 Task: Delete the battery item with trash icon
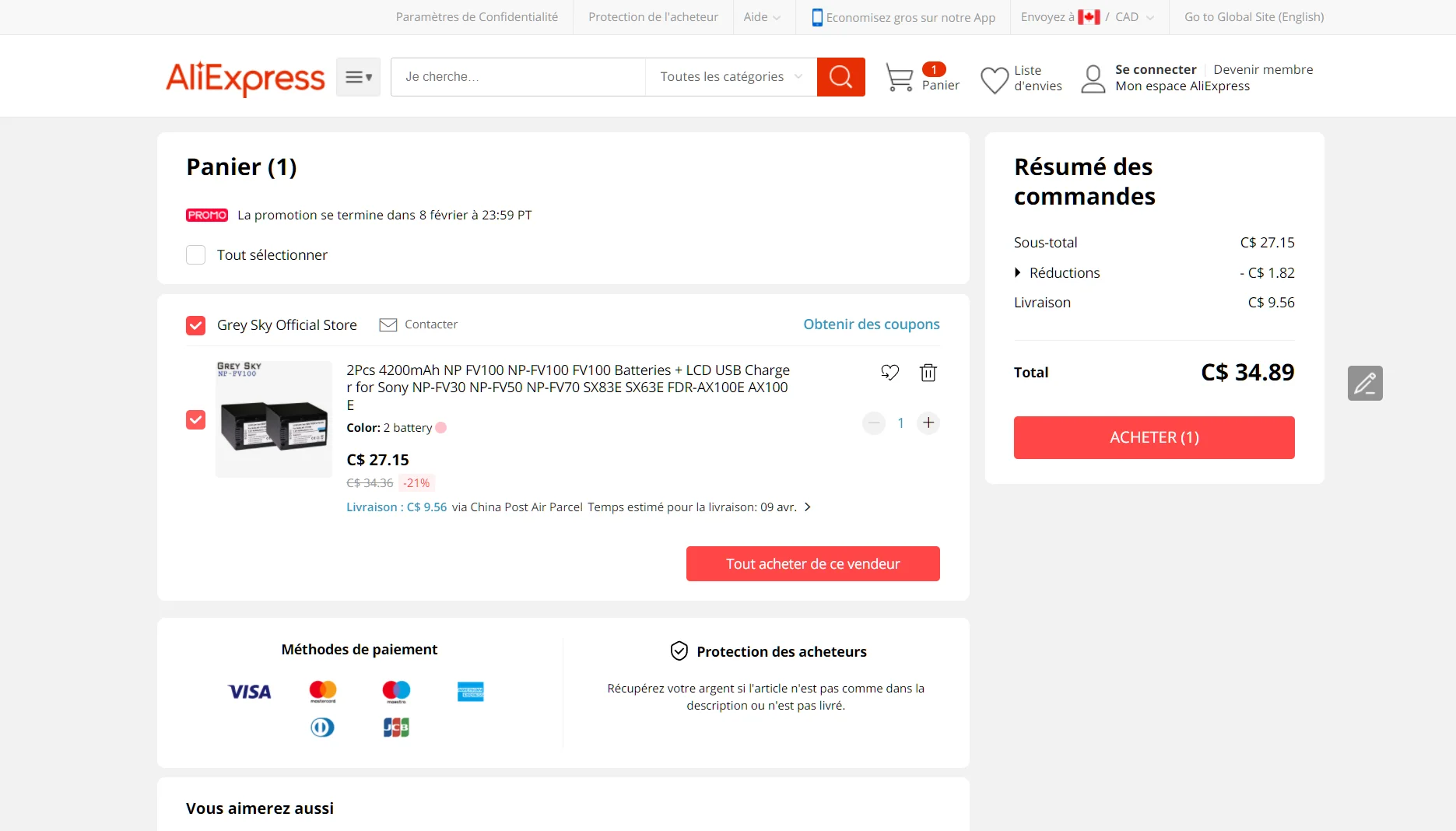[x=928, y=373]
